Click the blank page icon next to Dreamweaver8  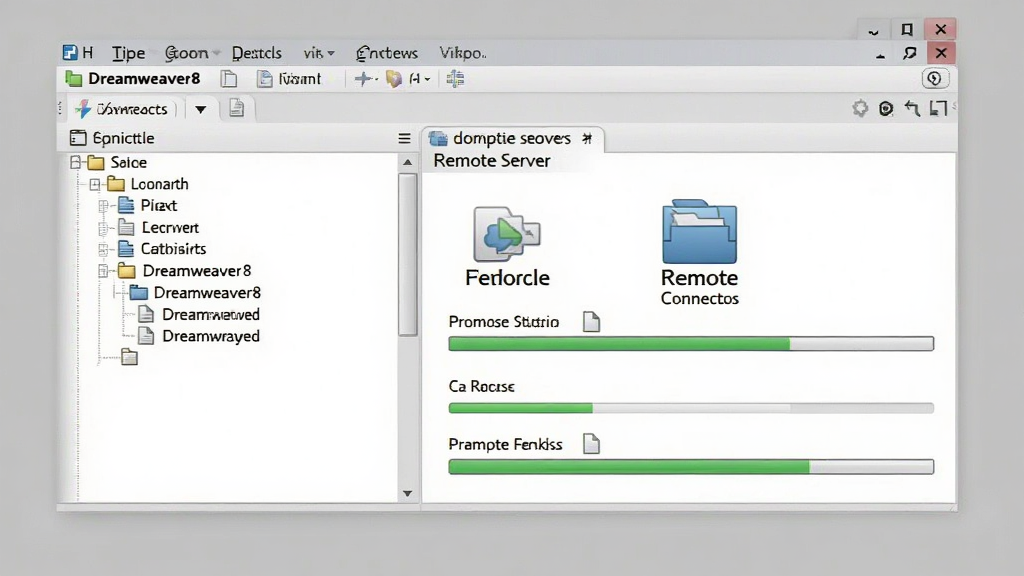coord(229,79)
